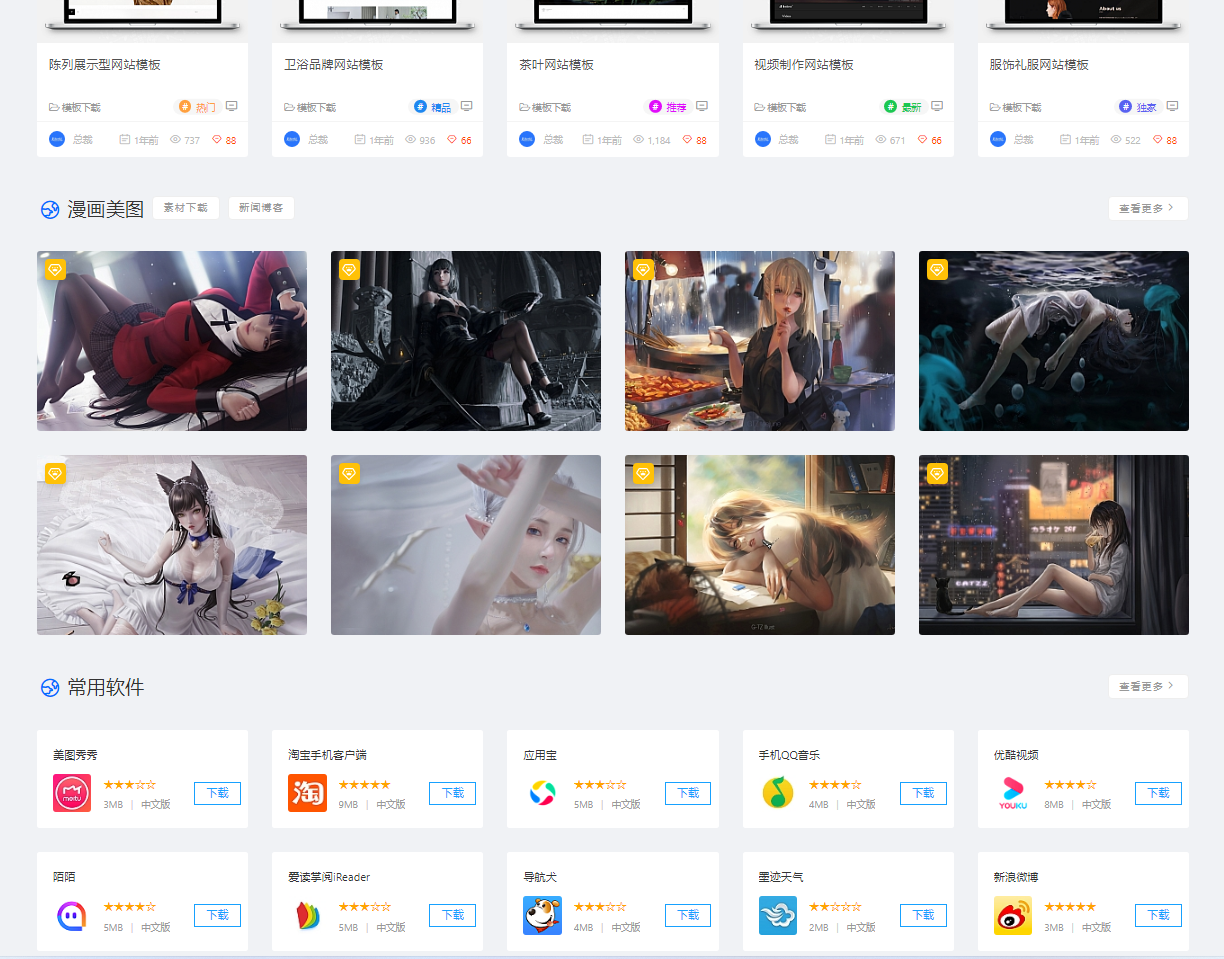Open the 爱读掌阅iReader app icon
1224x959 pixels.
coord(307,915)
